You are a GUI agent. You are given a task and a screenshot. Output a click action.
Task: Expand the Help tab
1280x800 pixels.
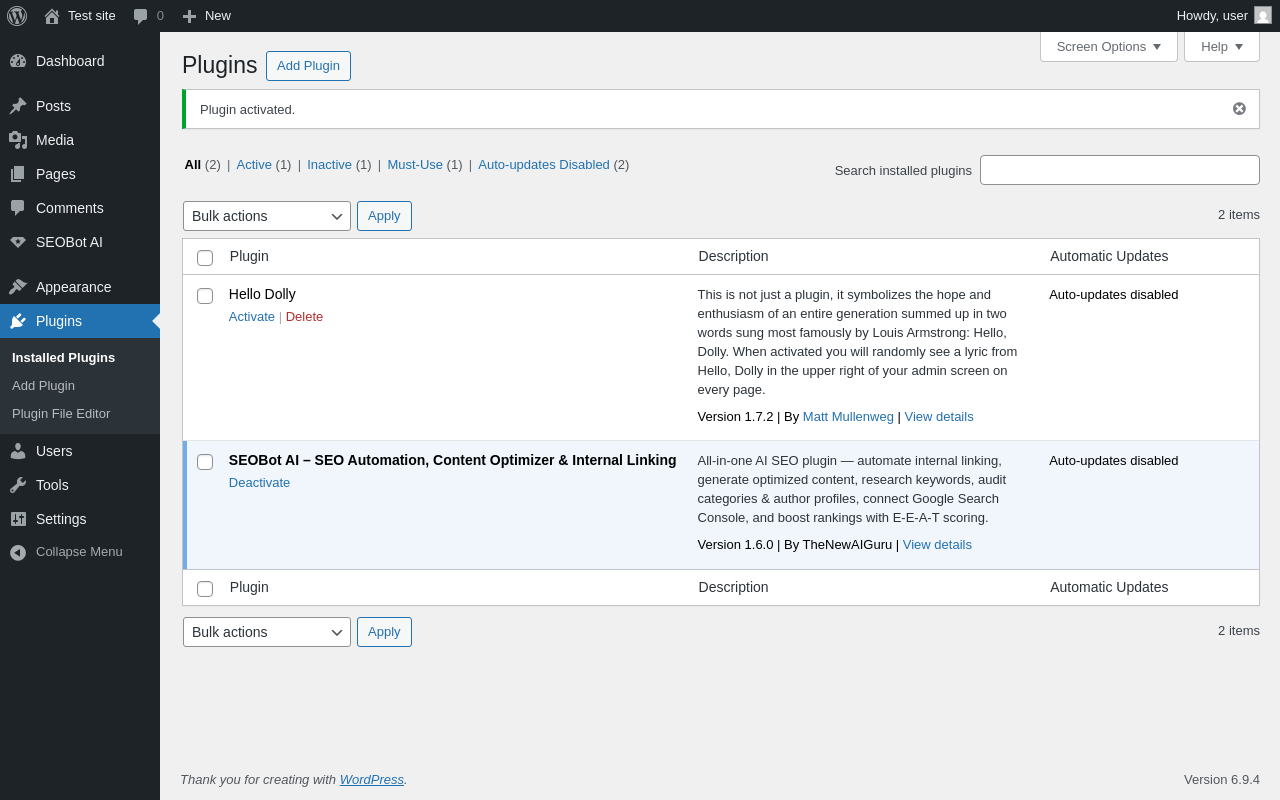coord(1221,46)
